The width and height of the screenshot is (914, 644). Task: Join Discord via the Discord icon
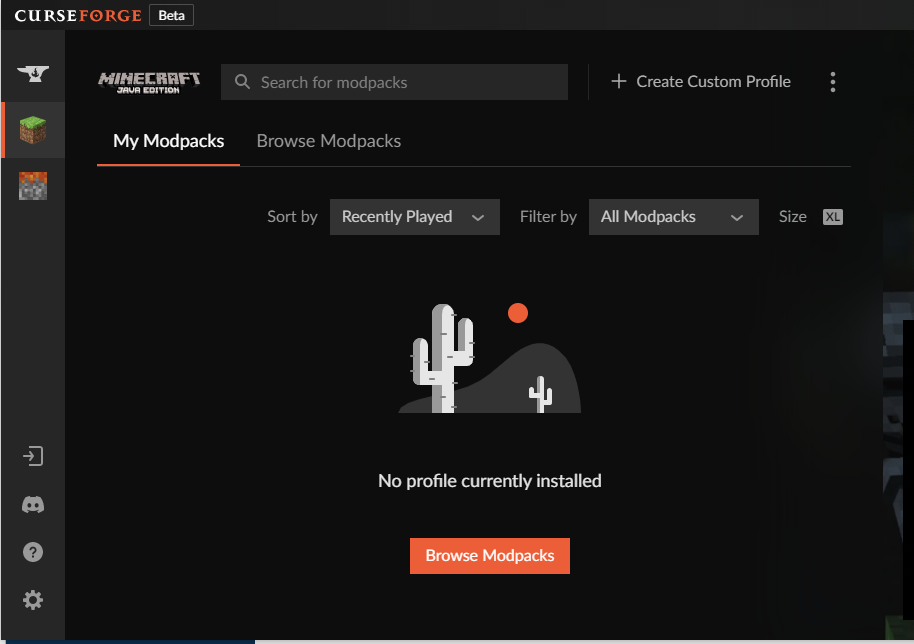pos(33,504)
